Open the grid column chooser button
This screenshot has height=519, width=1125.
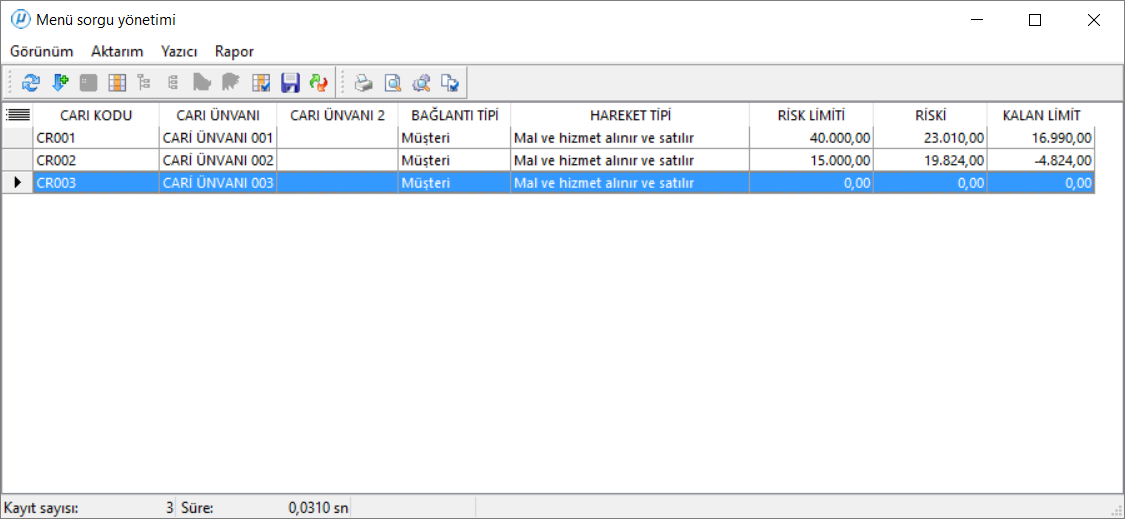(17, 115)
